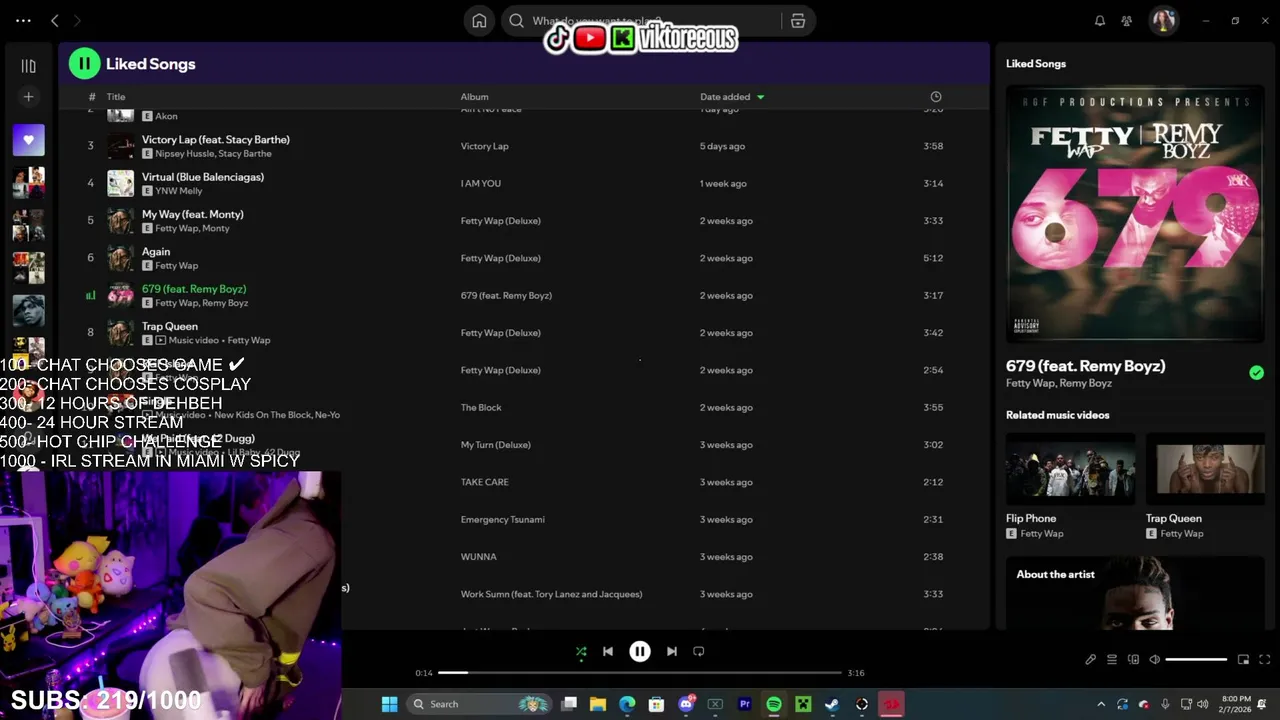Screen dimensions: 1280x720
Task: Create a playlist with the plus icon
Action: pyautogui.click(x=28, y=97)
